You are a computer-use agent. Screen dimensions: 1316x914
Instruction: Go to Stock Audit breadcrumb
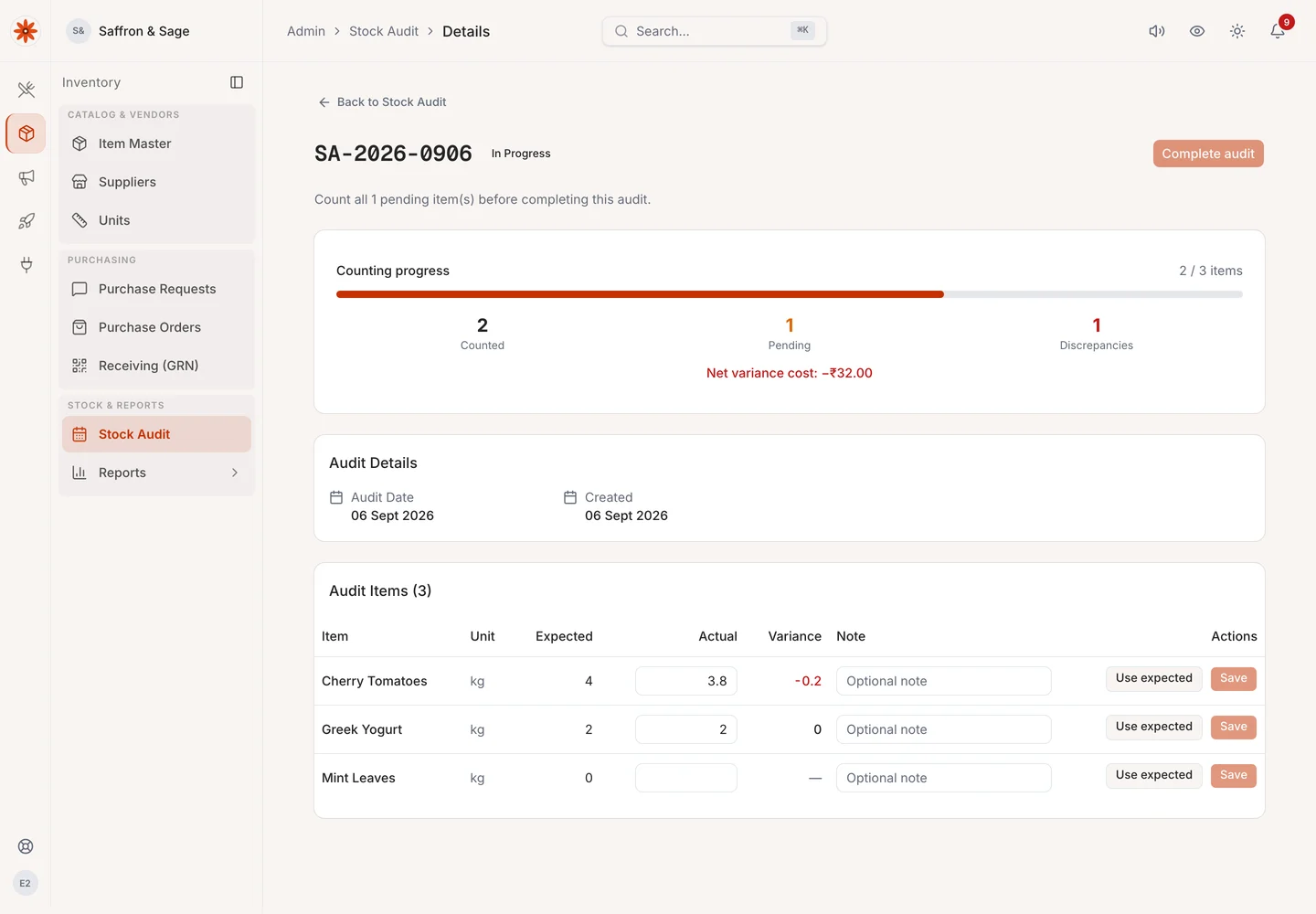pyautogui.click(x=384, y=31)
